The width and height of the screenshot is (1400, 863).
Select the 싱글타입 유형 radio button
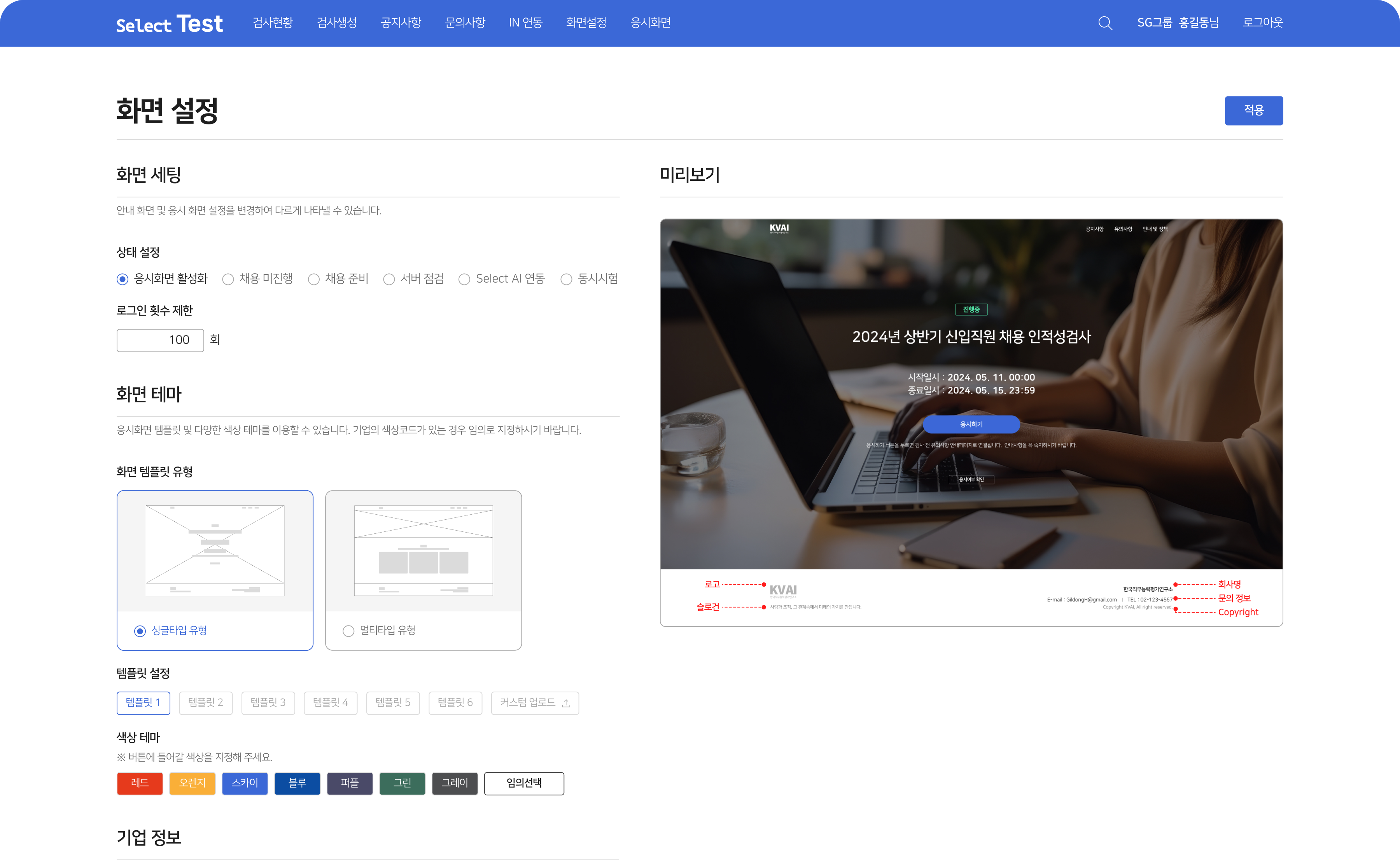(x=140, y=631)
